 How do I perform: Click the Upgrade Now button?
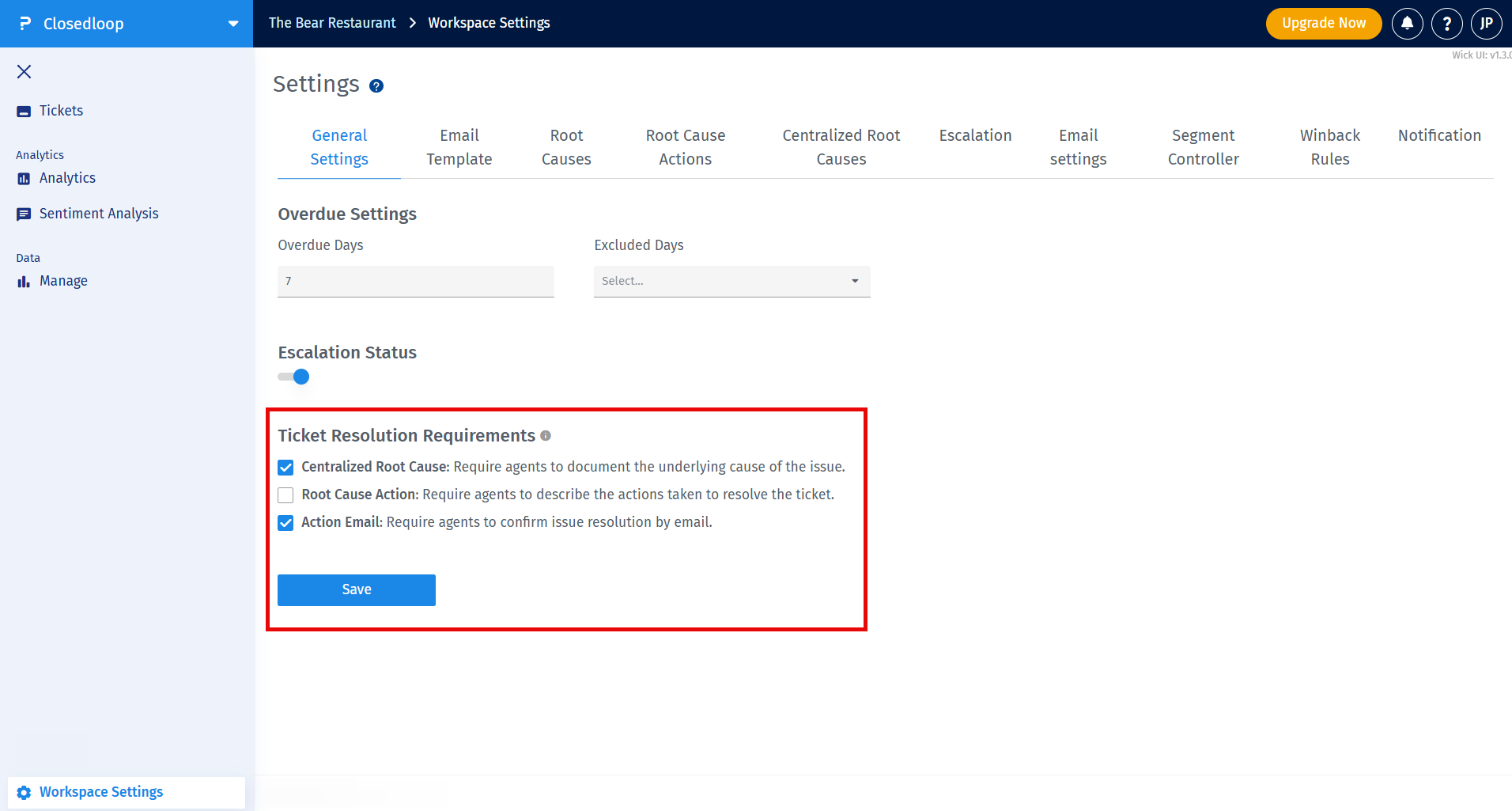1323,24
